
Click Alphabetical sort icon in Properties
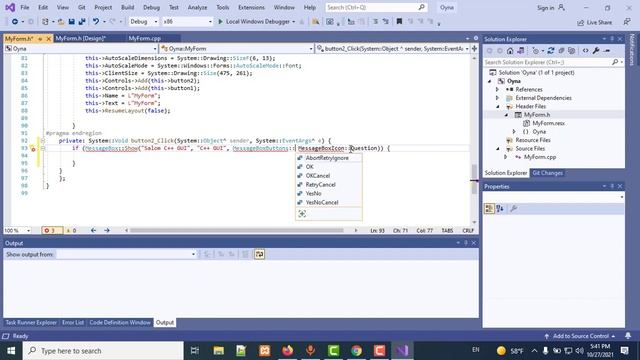click(500, 209)
